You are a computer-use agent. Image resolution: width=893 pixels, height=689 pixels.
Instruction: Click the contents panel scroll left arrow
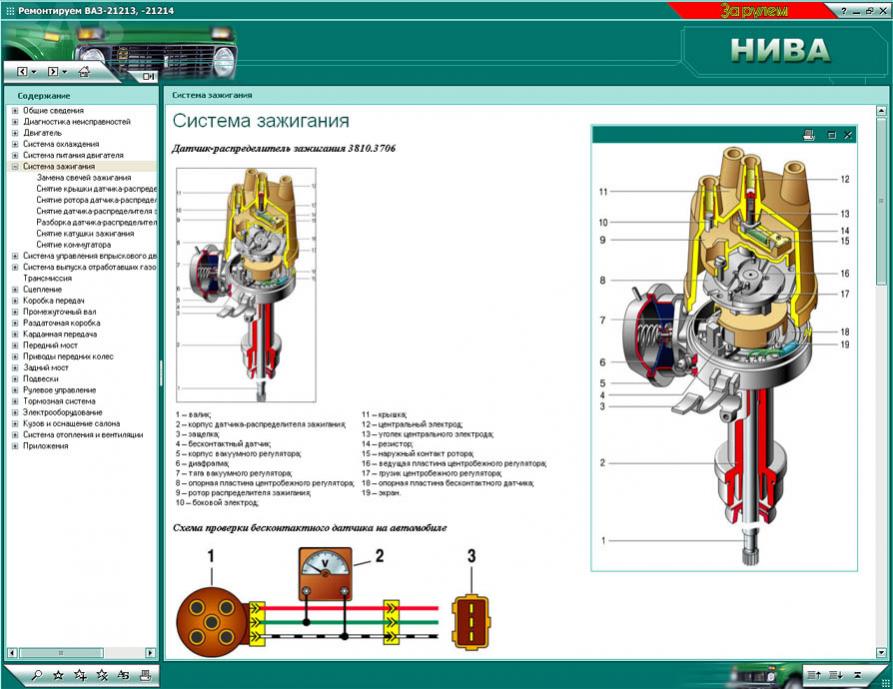tap(12, 653)
